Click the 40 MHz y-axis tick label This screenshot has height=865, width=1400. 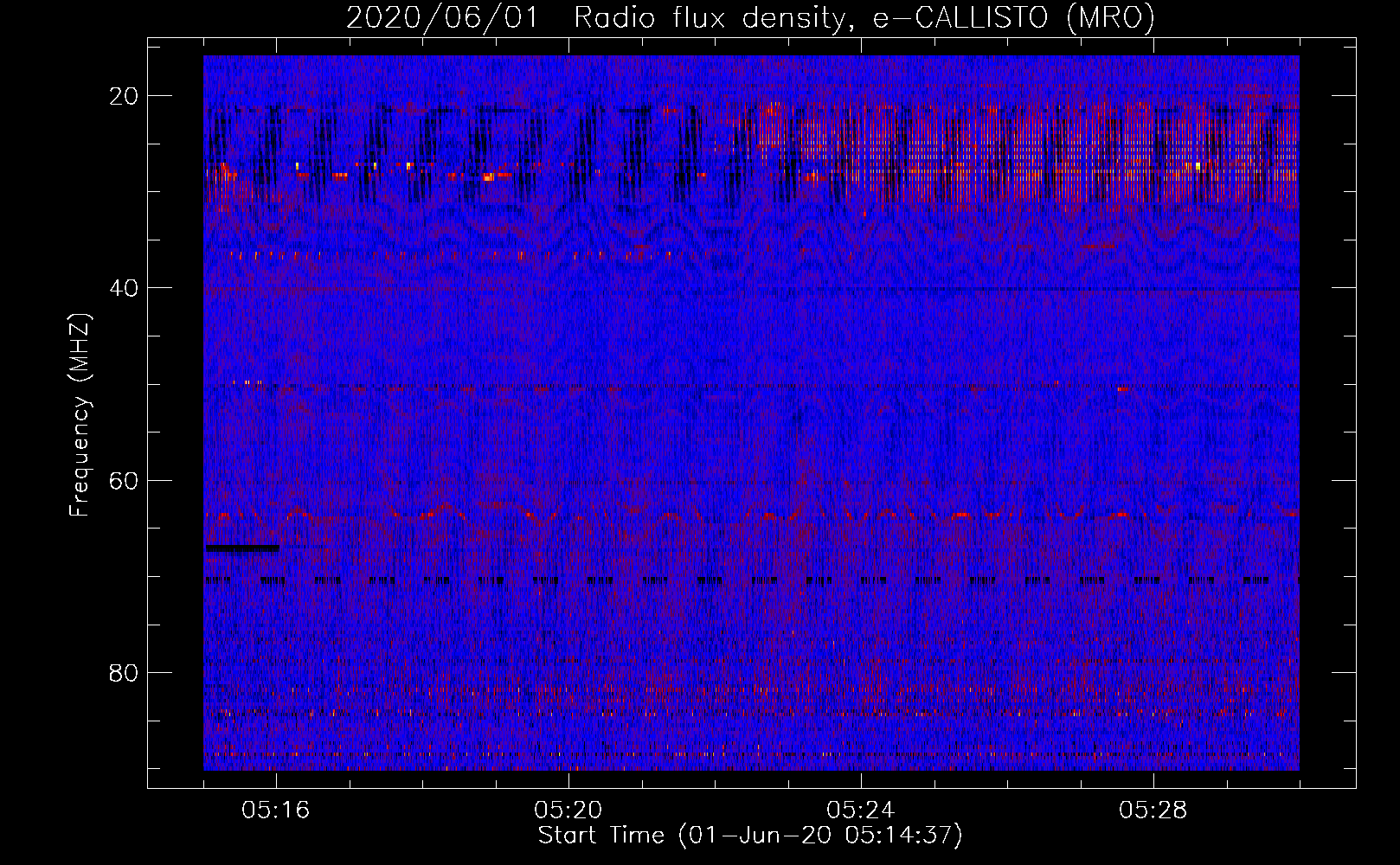[x=124, y=288]
